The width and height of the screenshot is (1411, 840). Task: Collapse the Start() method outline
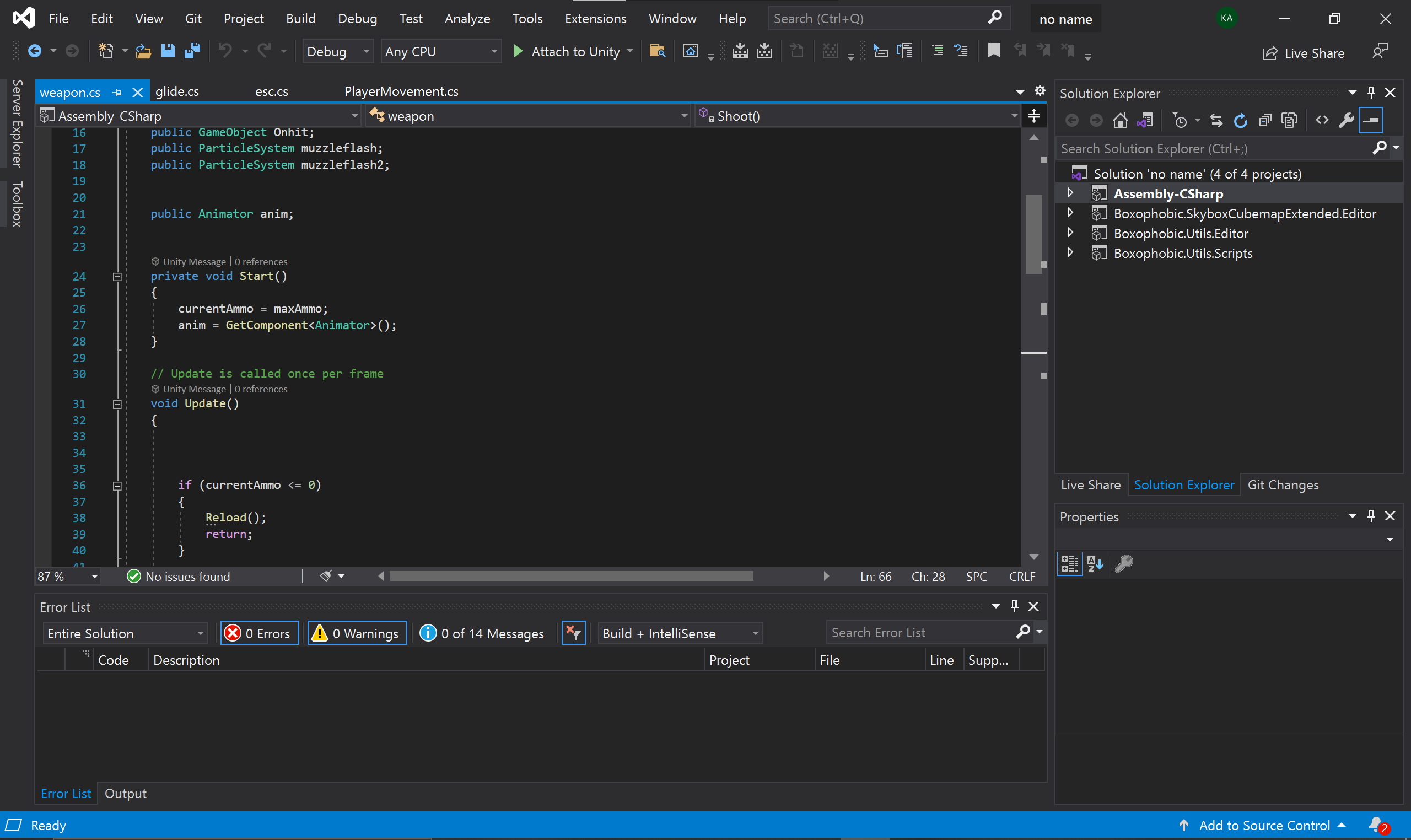[117, 277]
